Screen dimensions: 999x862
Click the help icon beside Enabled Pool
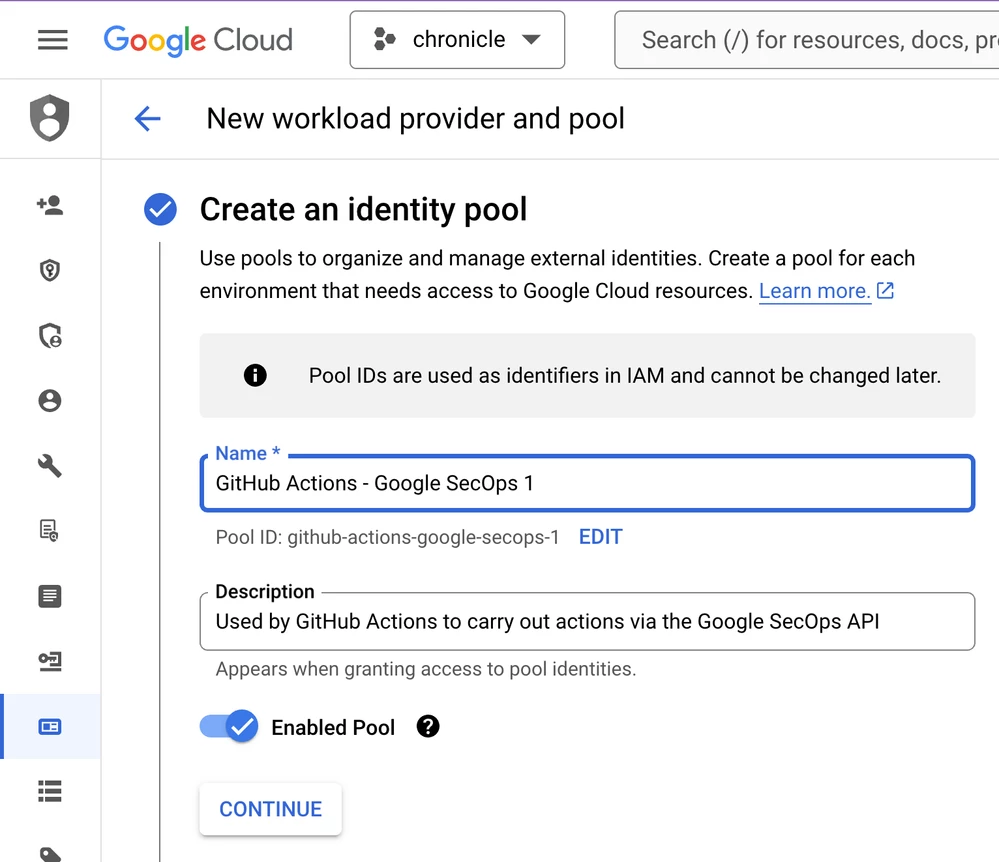[428, 727]
